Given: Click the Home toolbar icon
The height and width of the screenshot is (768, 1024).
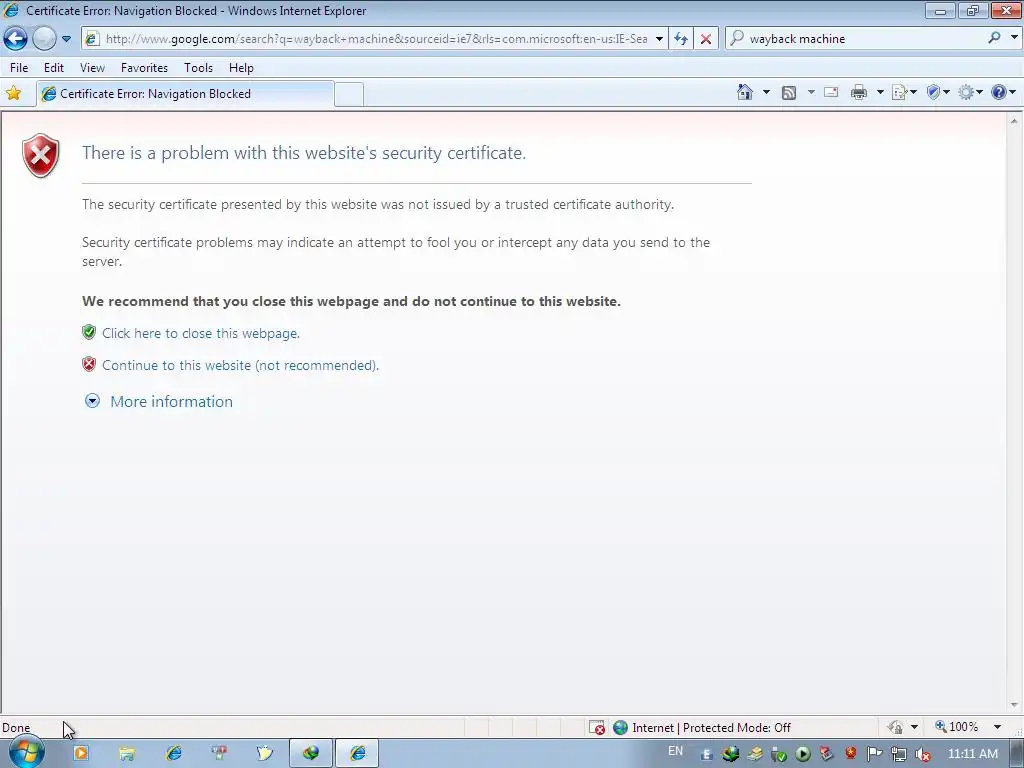Looking at the screenshot, I should (744, 93).
